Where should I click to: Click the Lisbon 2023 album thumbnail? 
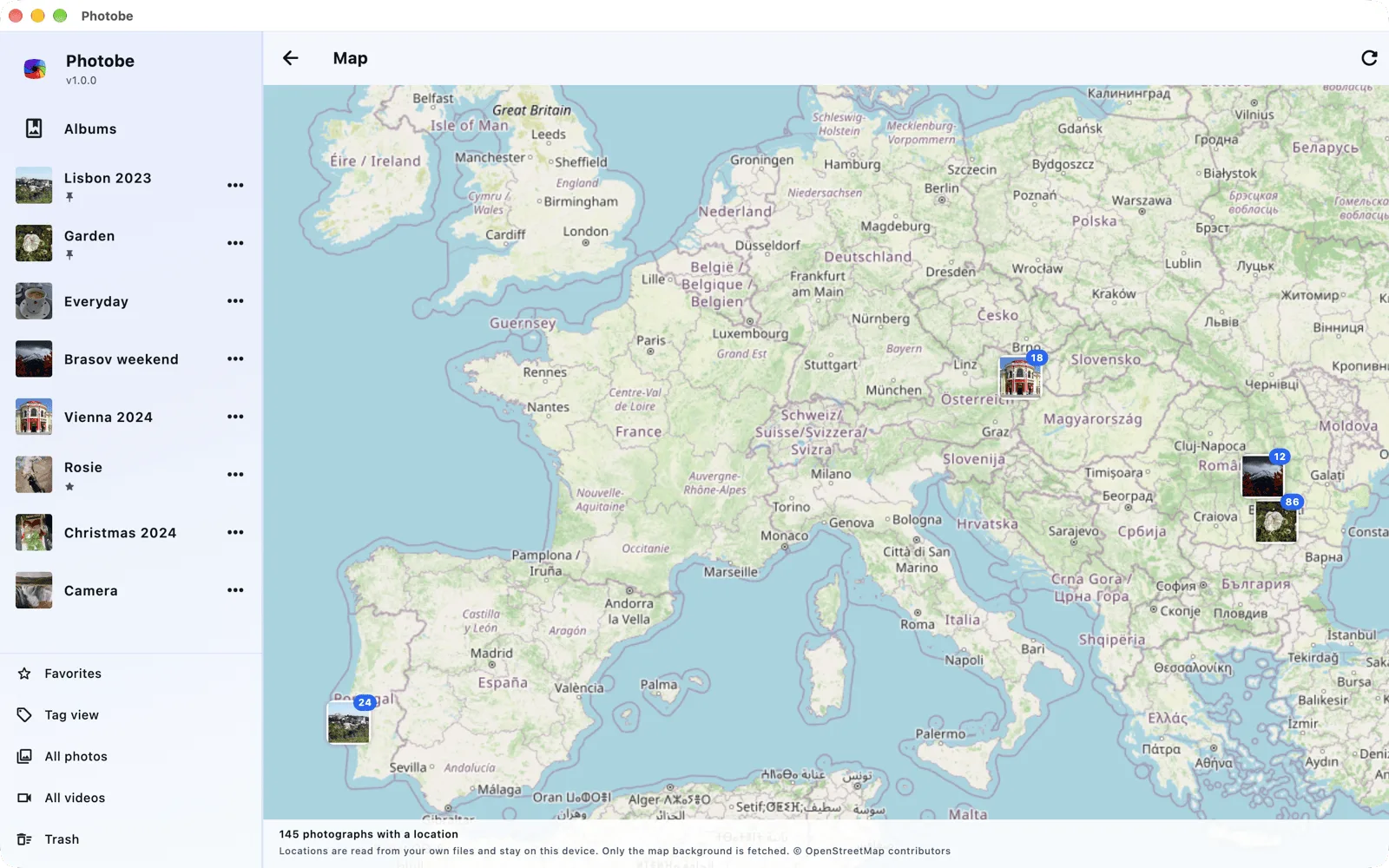[34, 185]
